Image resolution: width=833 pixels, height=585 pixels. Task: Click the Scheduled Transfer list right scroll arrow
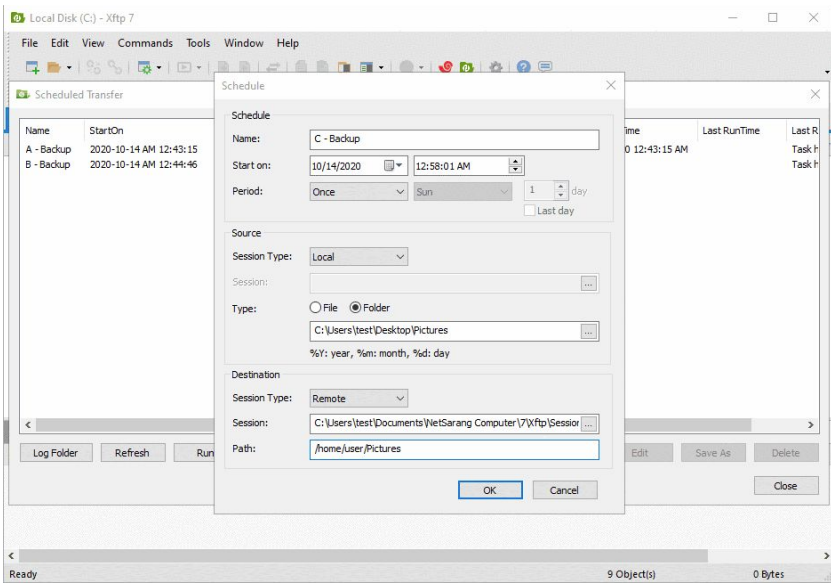811,425
